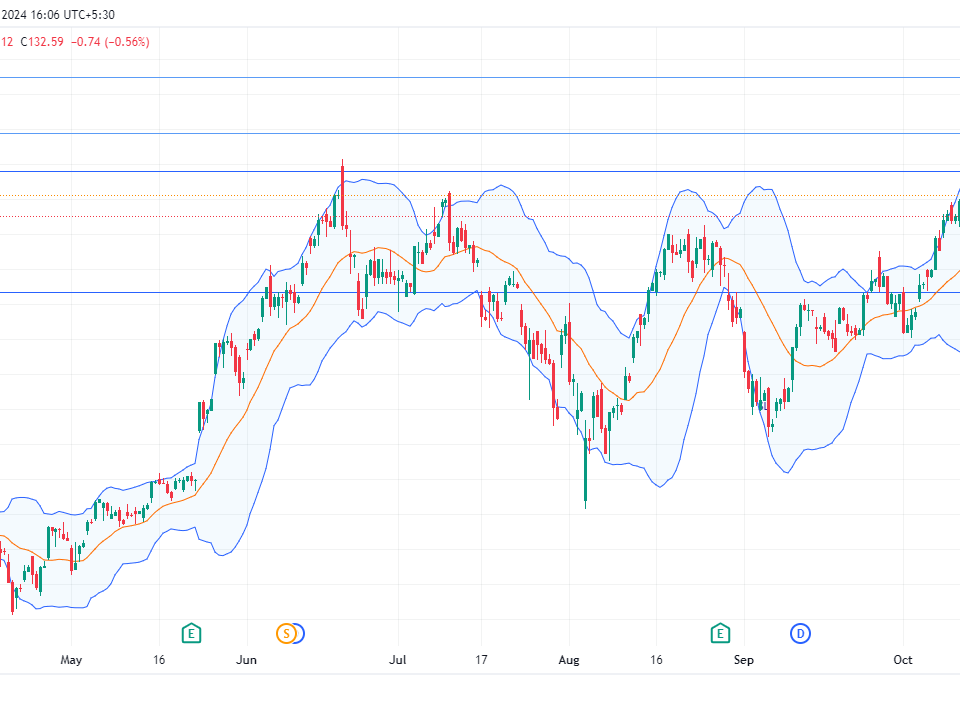Click the closing price value C132.59

(x=42, y=42)
